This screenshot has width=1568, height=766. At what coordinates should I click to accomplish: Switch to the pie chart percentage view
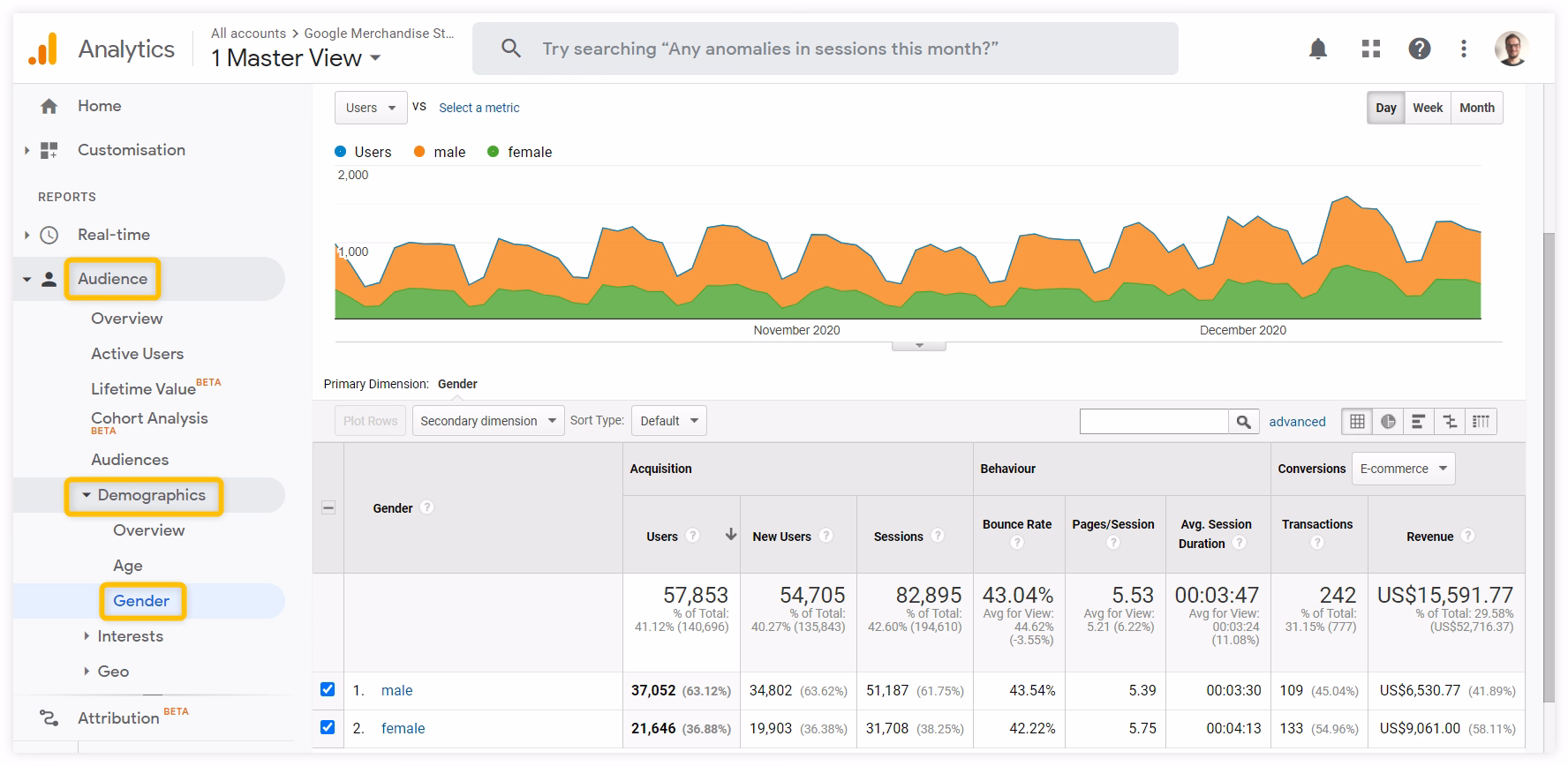tap(1388, 422)
